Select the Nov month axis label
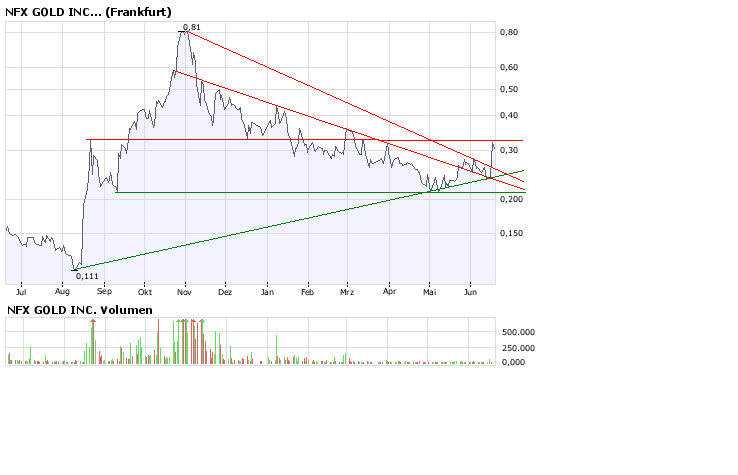Image resolution: width=738 pixels, height=475 pixels. coord(185,293)
